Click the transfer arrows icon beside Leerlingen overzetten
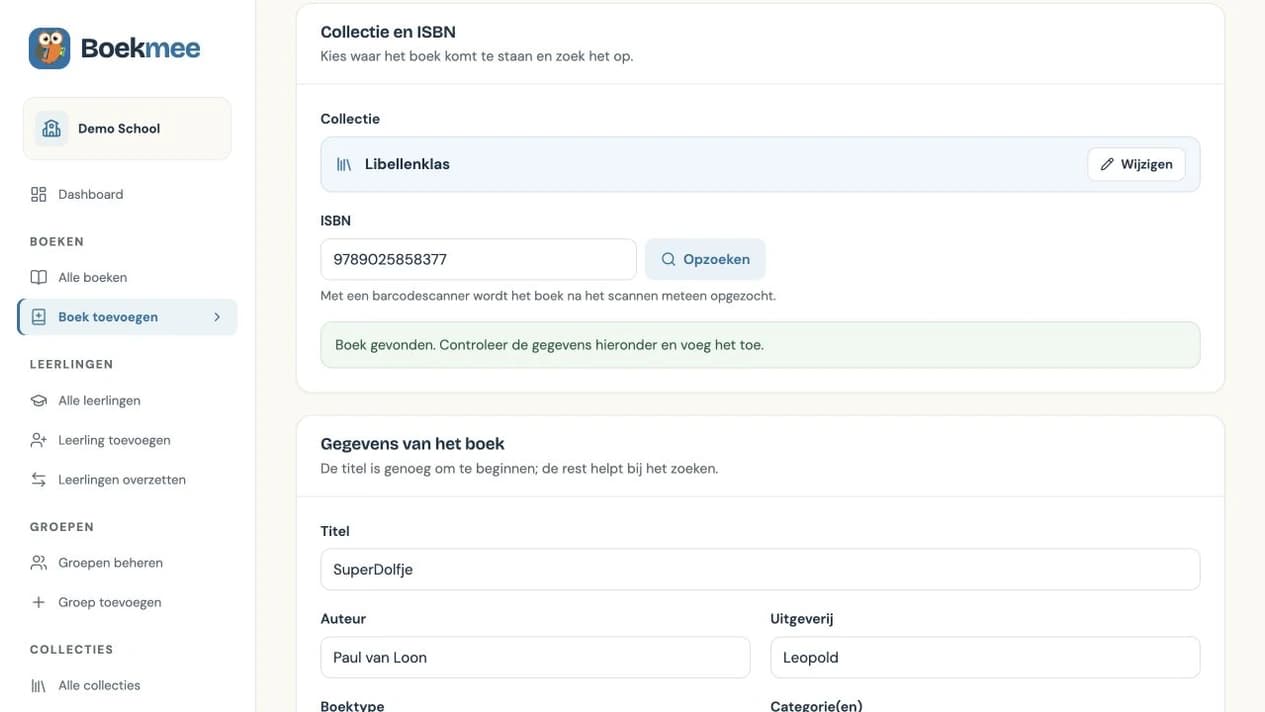 39,480
